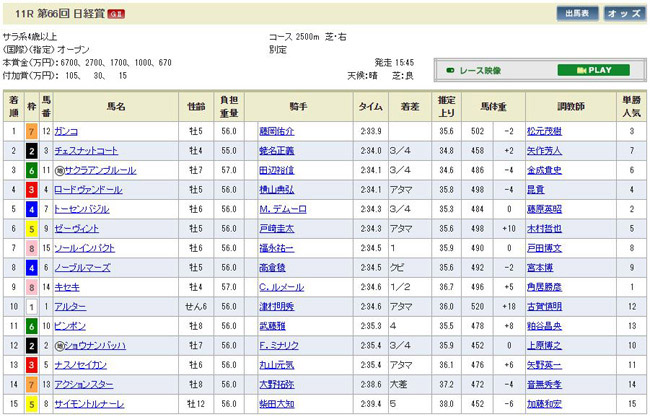Open trainer link 角居勝彦
650x417 pixels.
543,288
